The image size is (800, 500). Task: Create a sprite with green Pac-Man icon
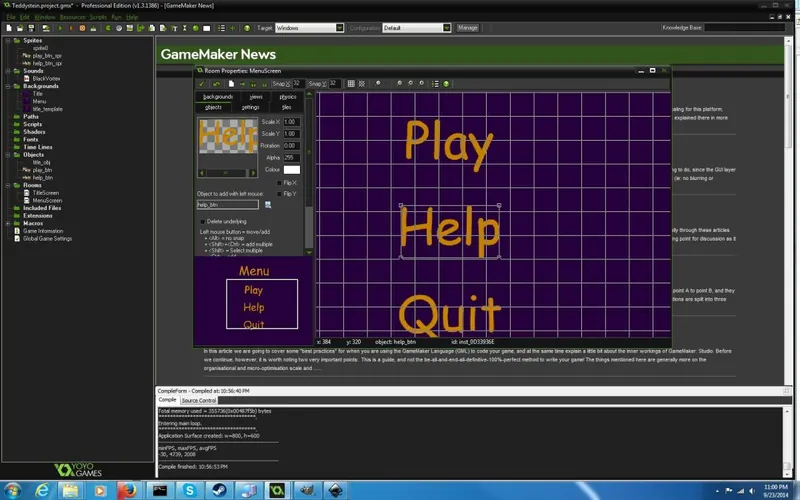(108, 28)
